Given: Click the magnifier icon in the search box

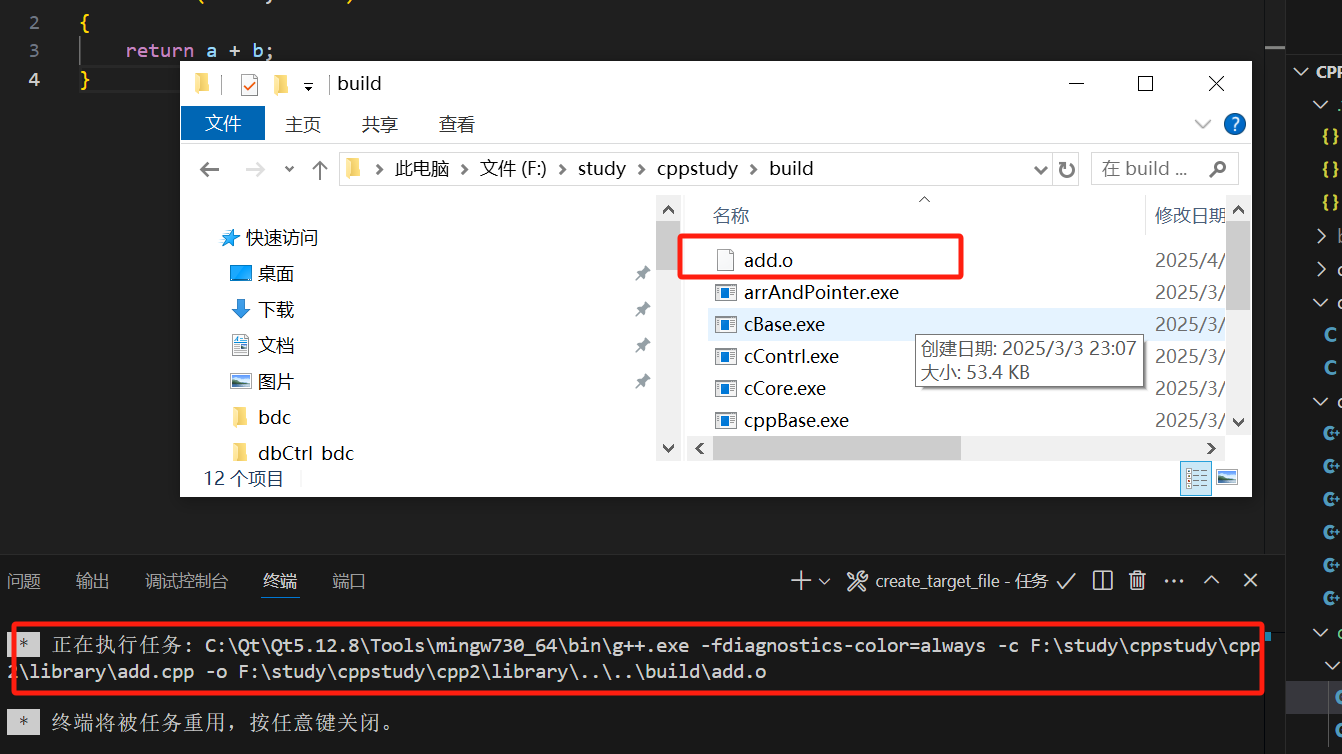Looking at the screenshot, I should pos(1218,169).
